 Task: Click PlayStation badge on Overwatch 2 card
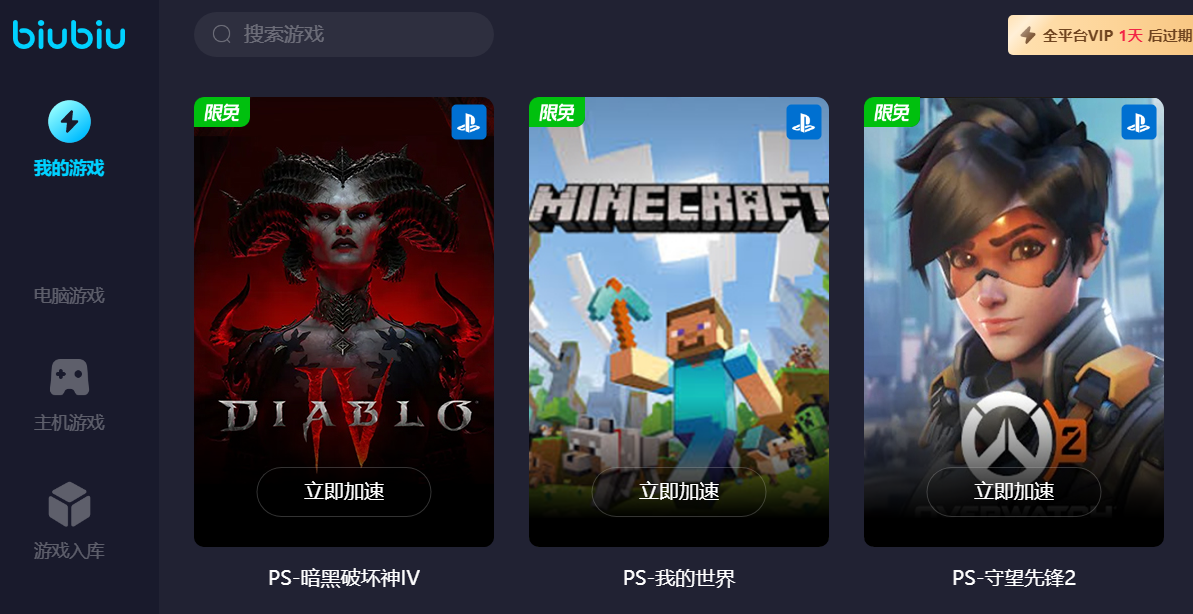[x=1138, y=122]
